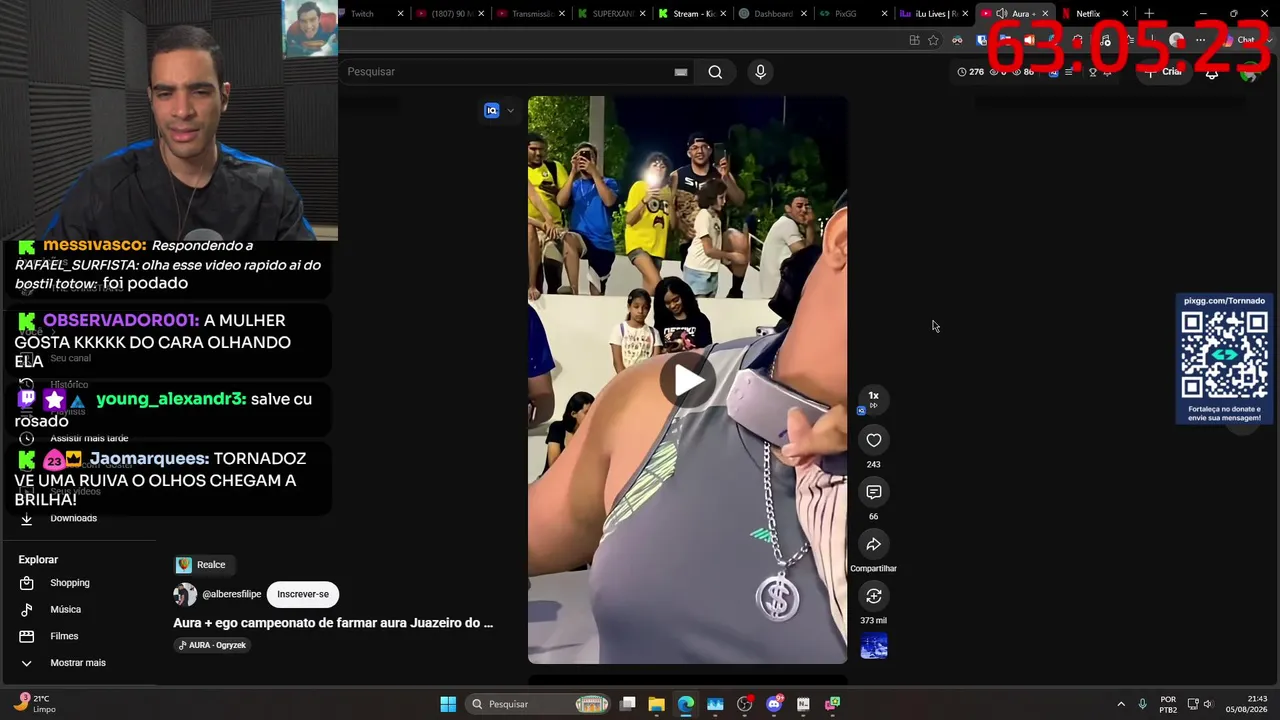Open Downloads in the sidebar
Image resolution: width=1280 pixels, height=720 pixels.
[74, 518]
